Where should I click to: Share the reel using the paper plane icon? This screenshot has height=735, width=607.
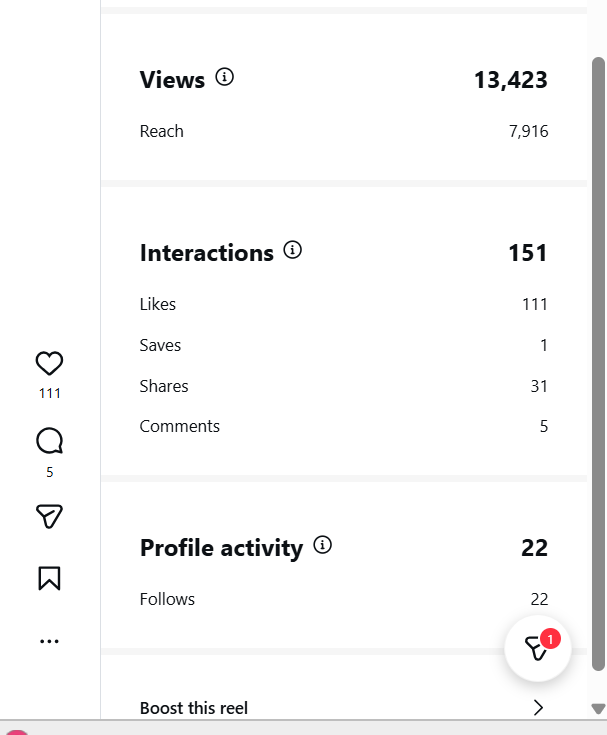49,517
